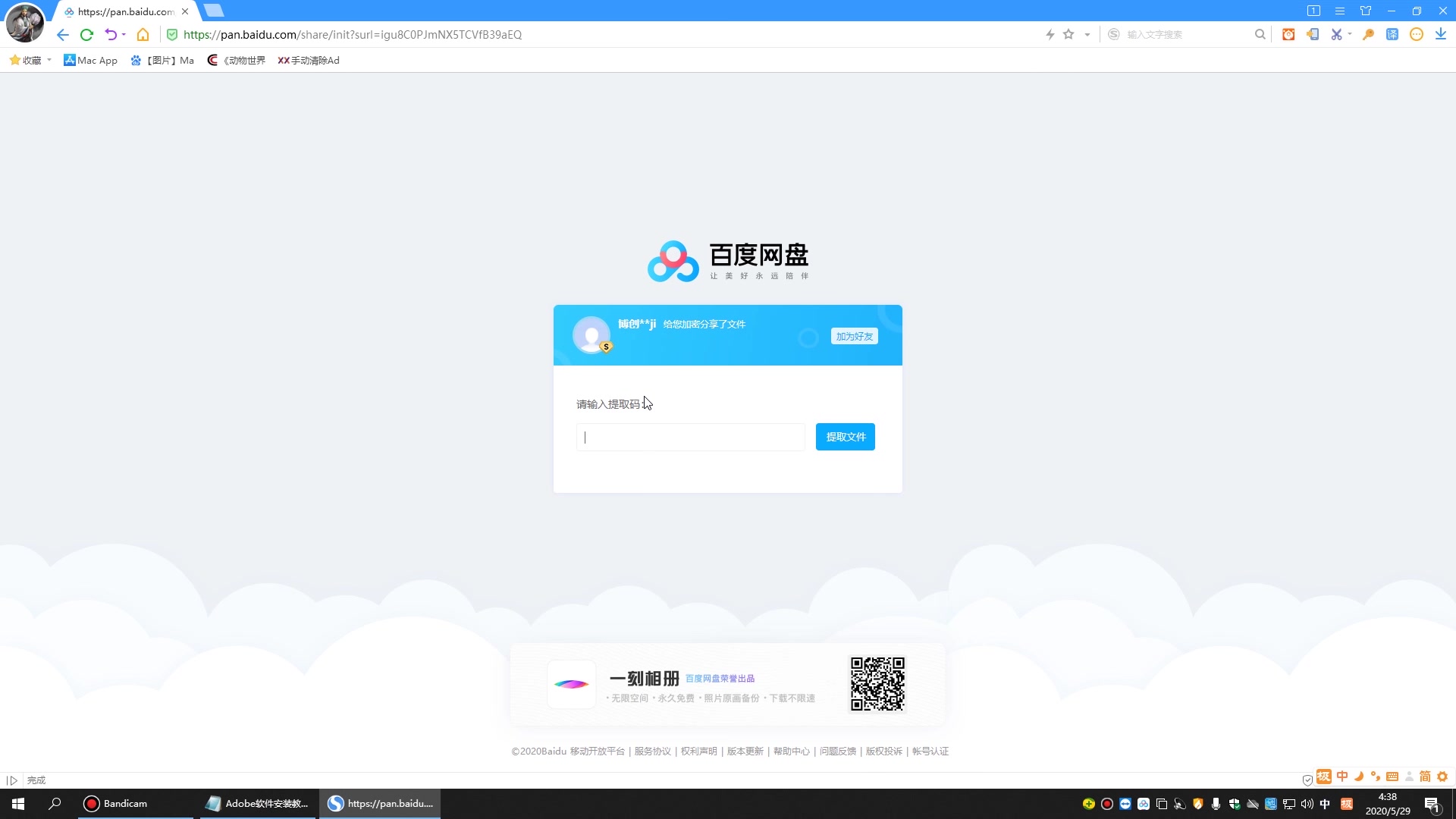Expand the 收藏 dropdown arrow
The width and height of the screenshot is (1456, 819).
click(x=49, y=60)
